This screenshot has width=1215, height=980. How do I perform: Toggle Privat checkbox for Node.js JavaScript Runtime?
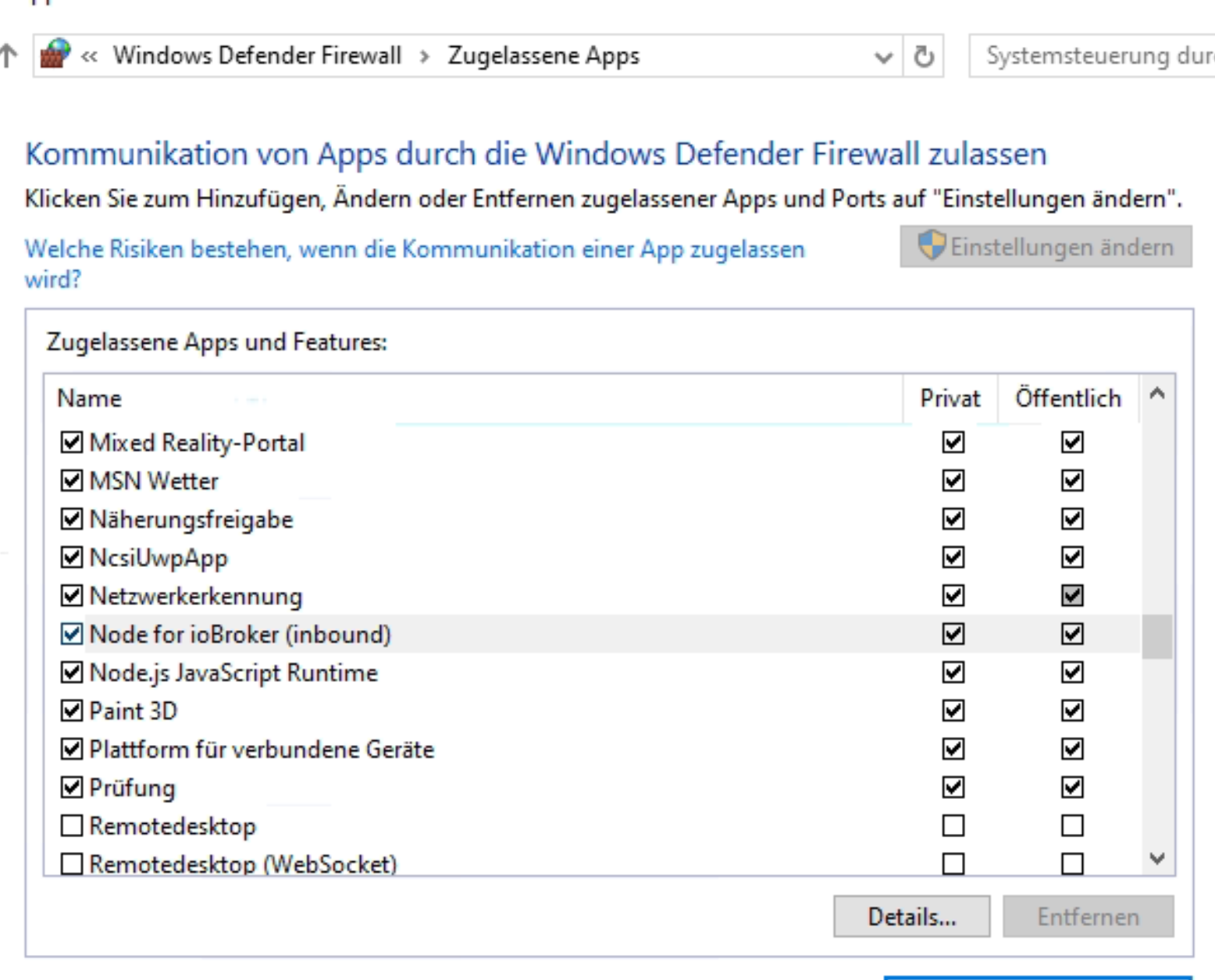click(x=953, y=672)
